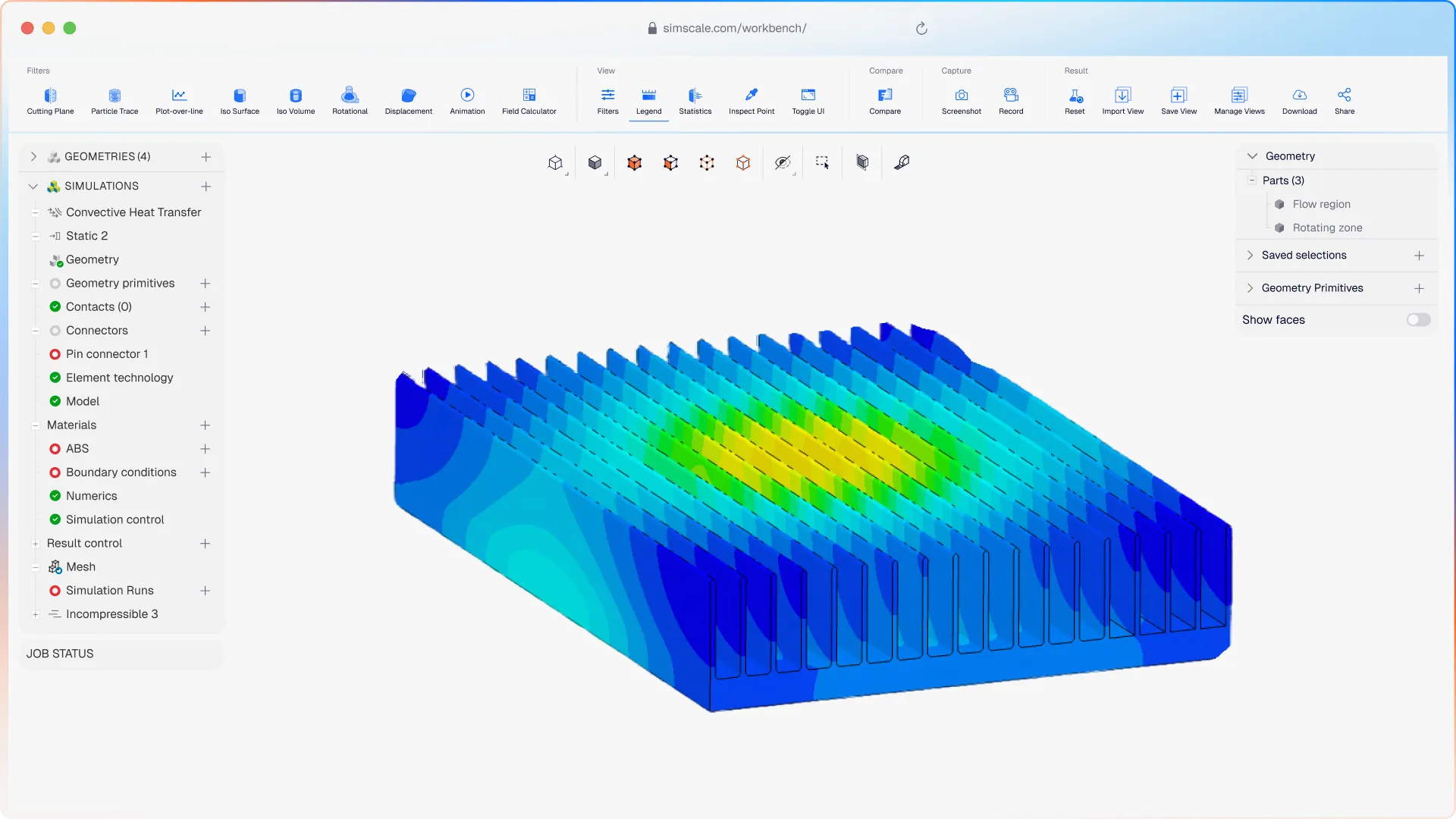Select the ABS material
This screenshot has height=819, width=1456.
click(77, 449)
